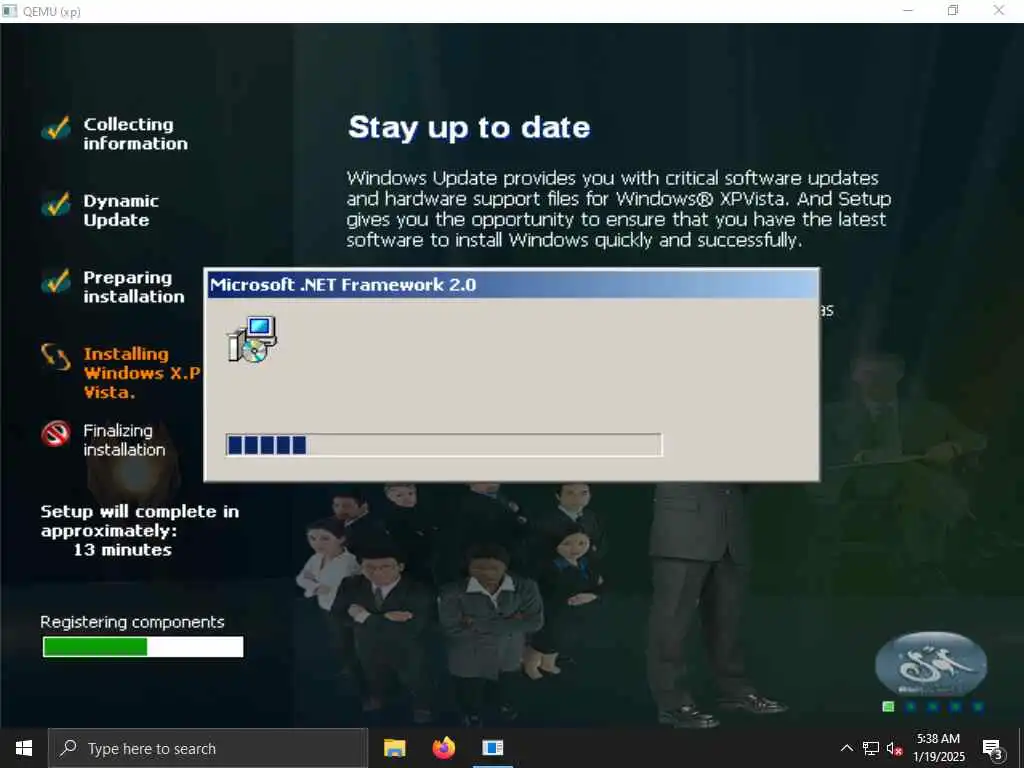Click the muted volume tray icon

point(894,748)
